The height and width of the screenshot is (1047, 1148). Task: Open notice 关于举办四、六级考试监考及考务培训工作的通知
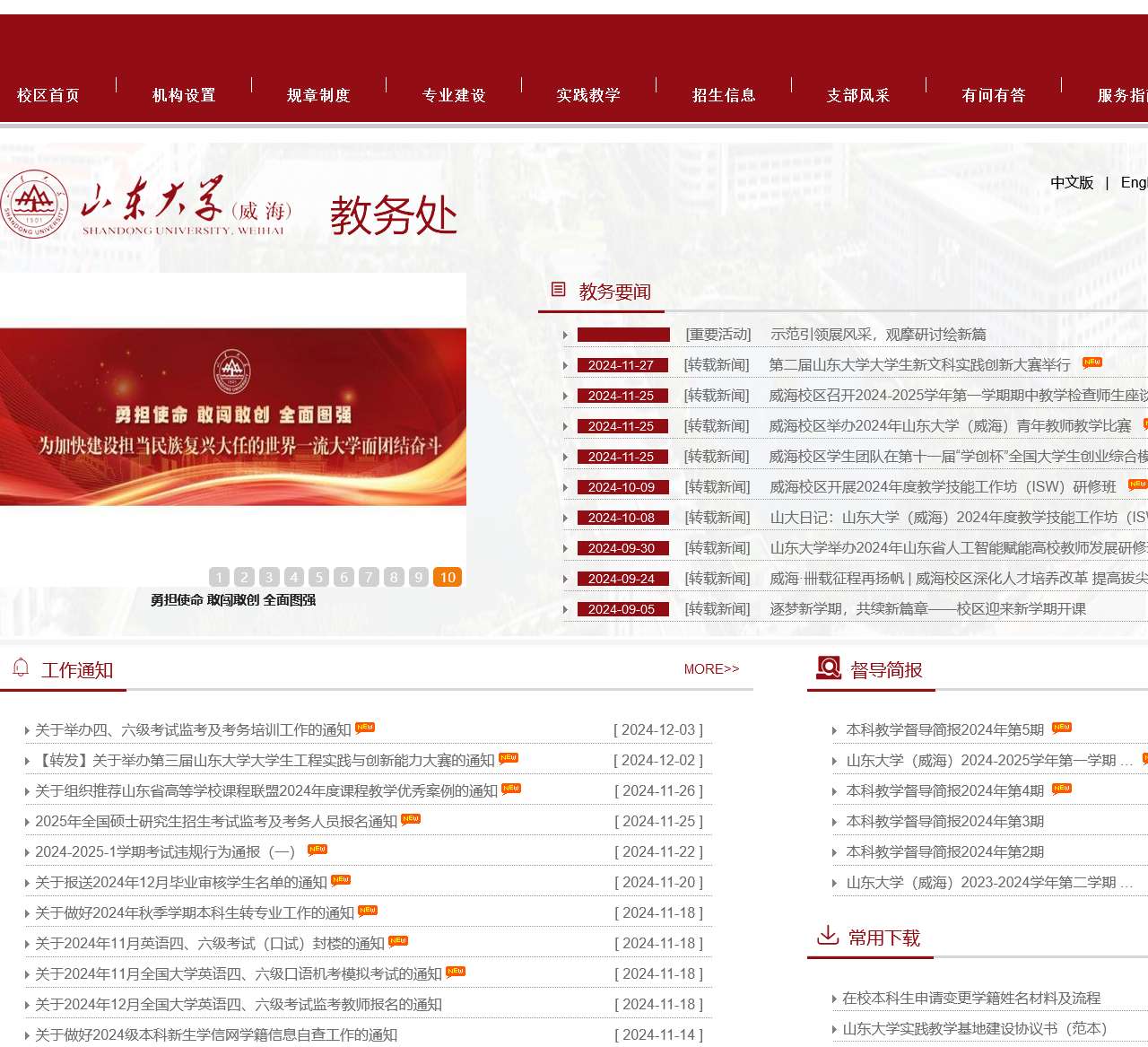click(x=193, y=729)
